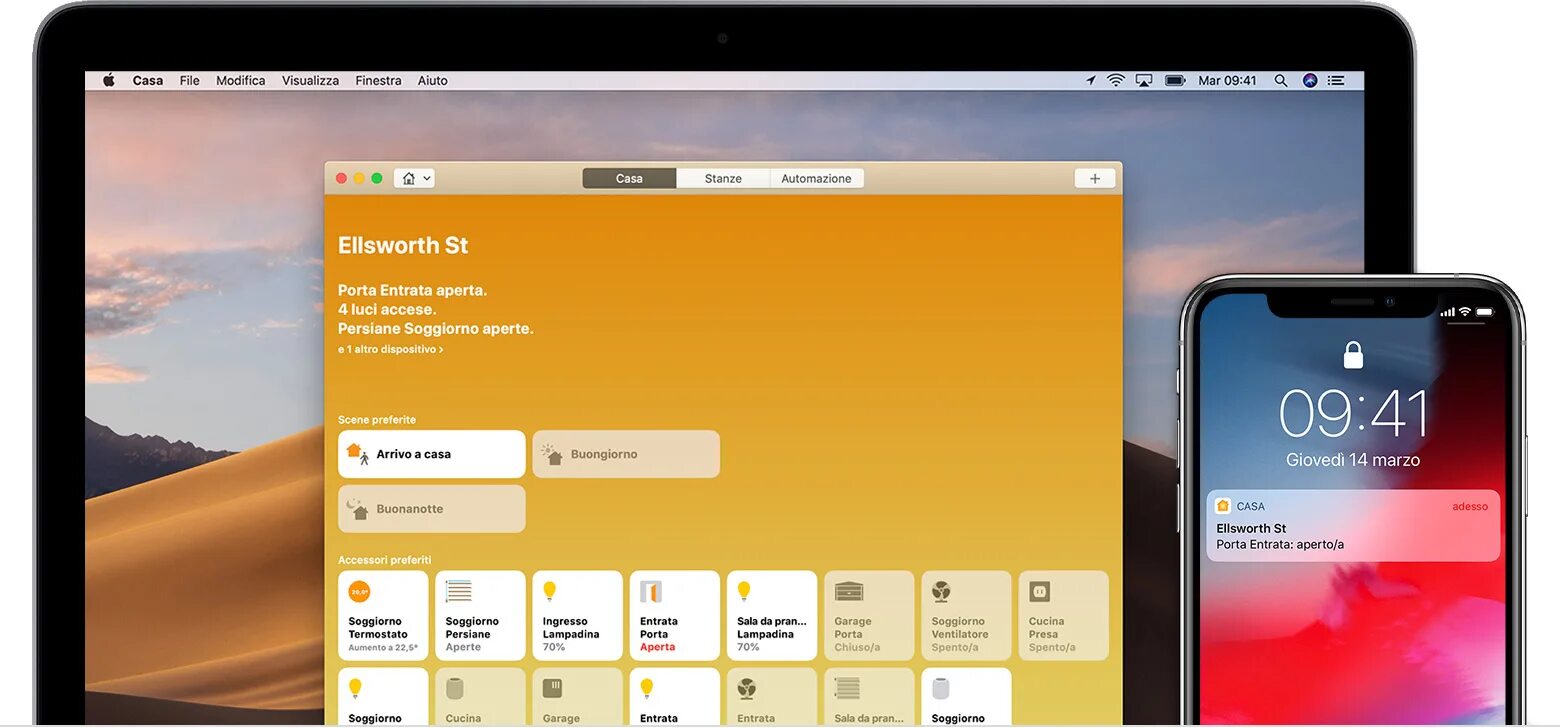
Task: Open the 'e 1 altro dispositivo' link
Action: (x=390, y=350)
